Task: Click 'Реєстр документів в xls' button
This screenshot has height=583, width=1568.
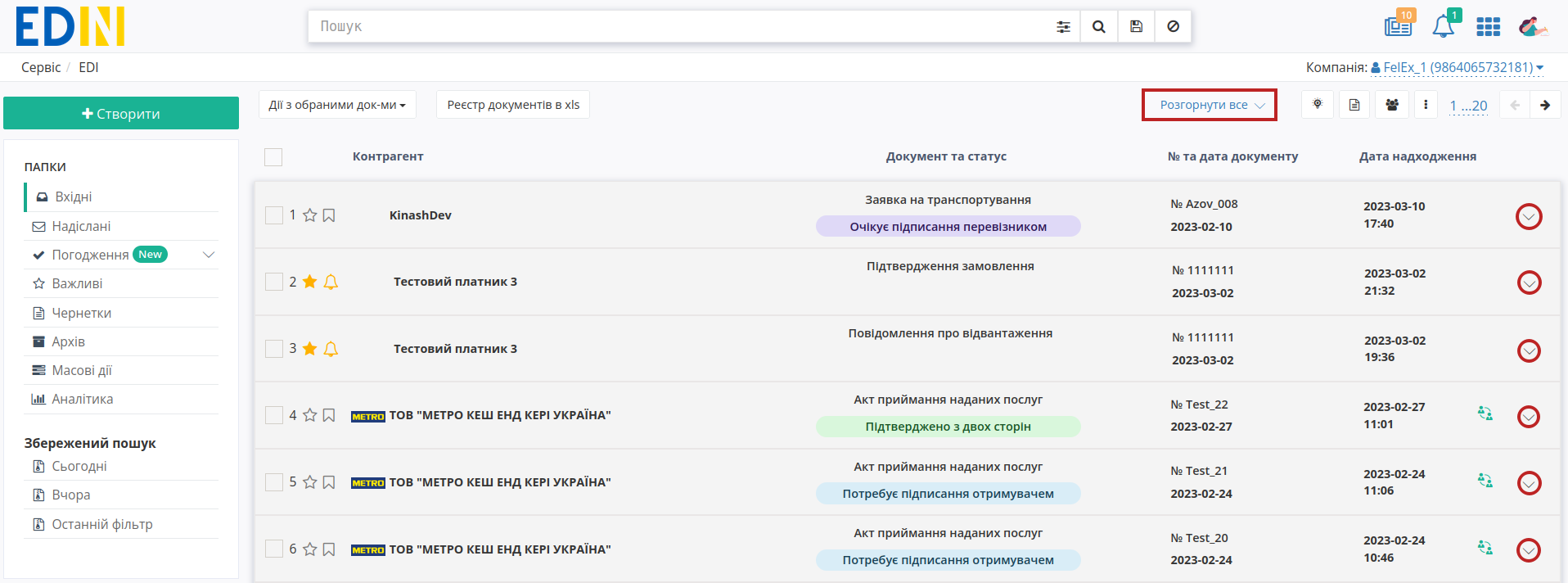Action: pos(513,105)
